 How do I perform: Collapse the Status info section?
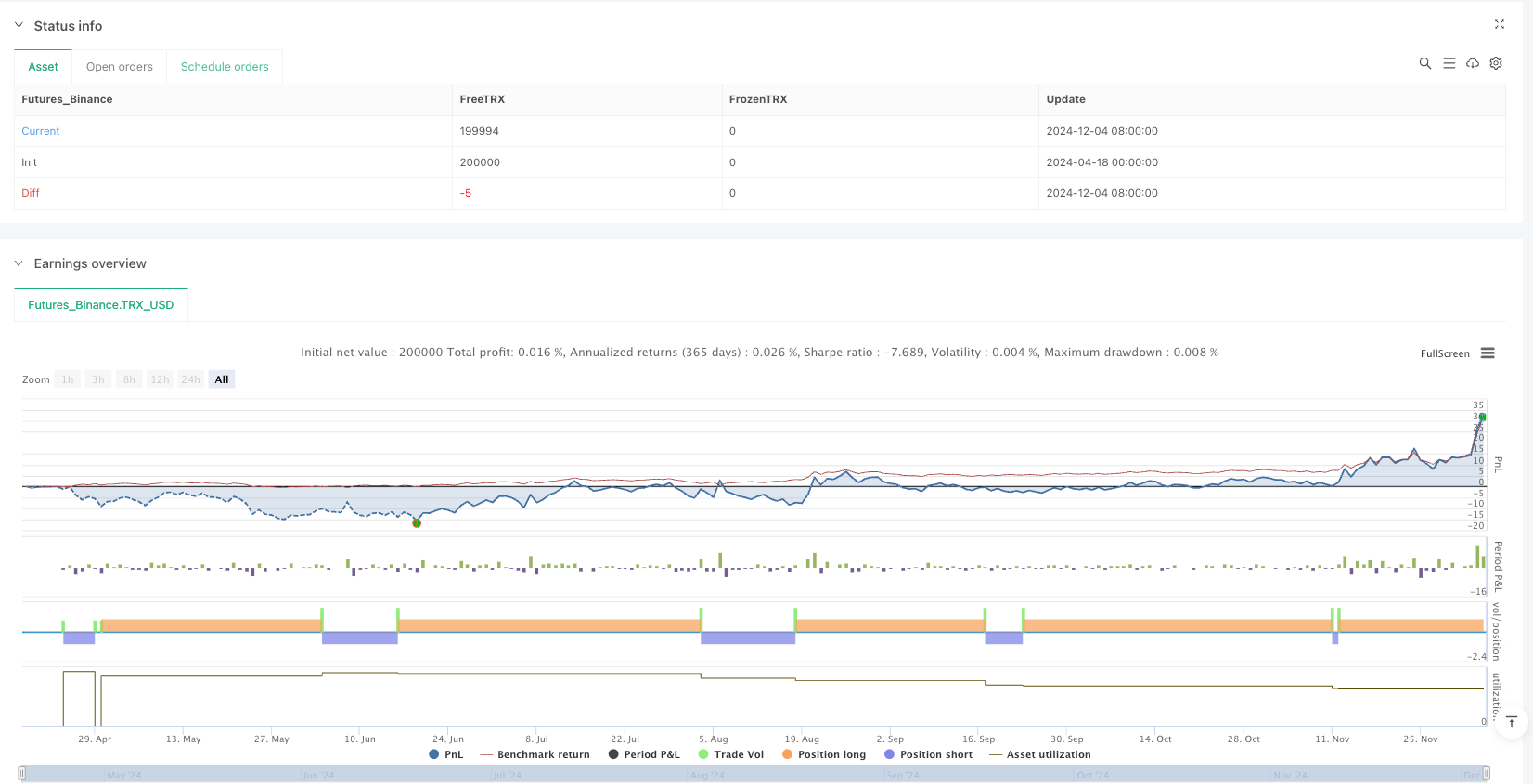19,26
